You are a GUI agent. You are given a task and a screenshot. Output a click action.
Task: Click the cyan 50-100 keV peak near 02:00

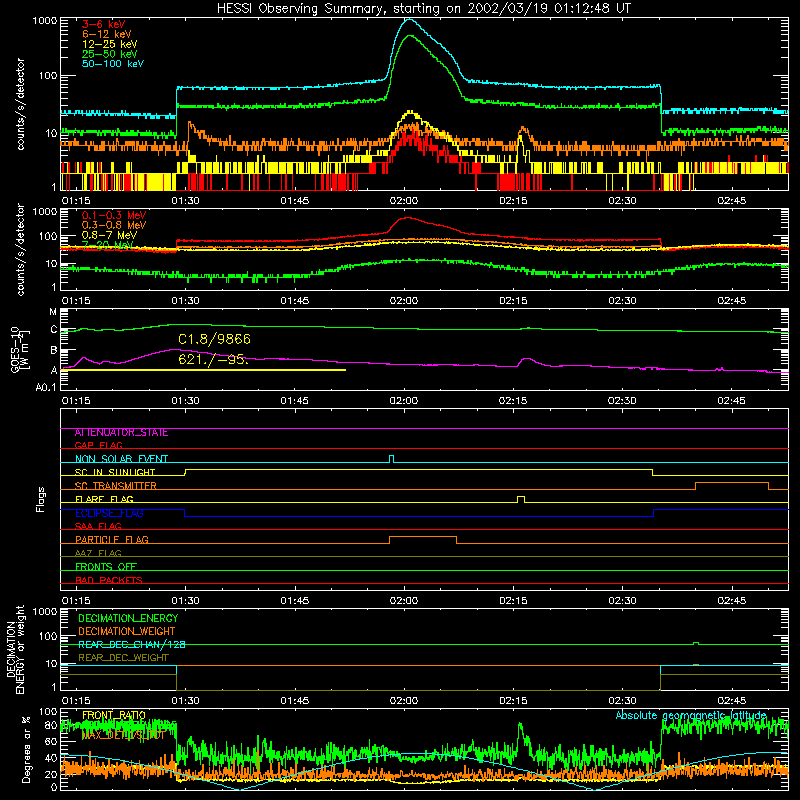tap(410, 20)
